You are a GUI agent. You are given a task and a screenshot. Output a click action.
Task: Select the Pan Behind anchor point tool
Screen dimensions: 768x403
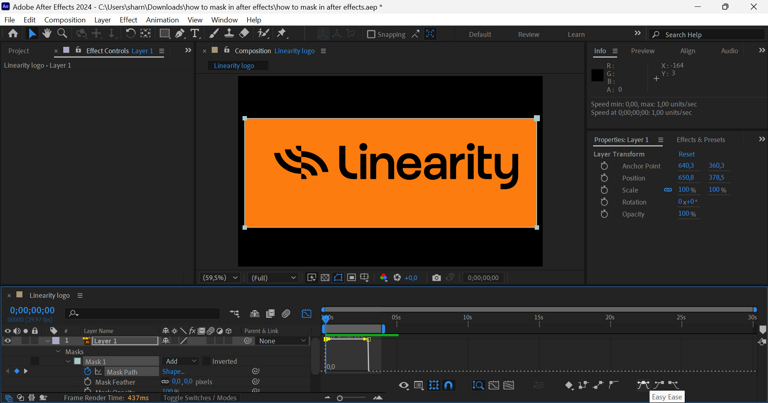145,33
